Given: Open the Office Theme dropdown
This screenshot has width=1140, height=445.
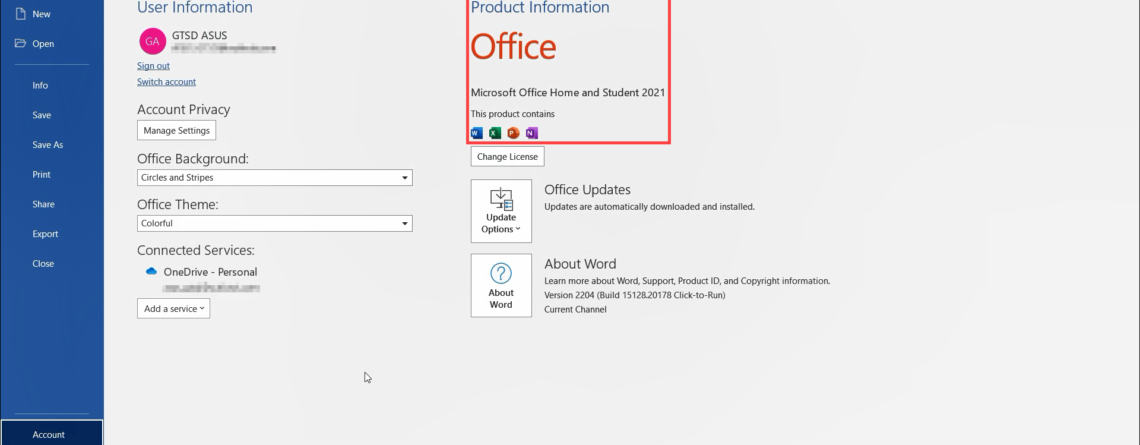Looking at the screenshot, I should [274, 224].
